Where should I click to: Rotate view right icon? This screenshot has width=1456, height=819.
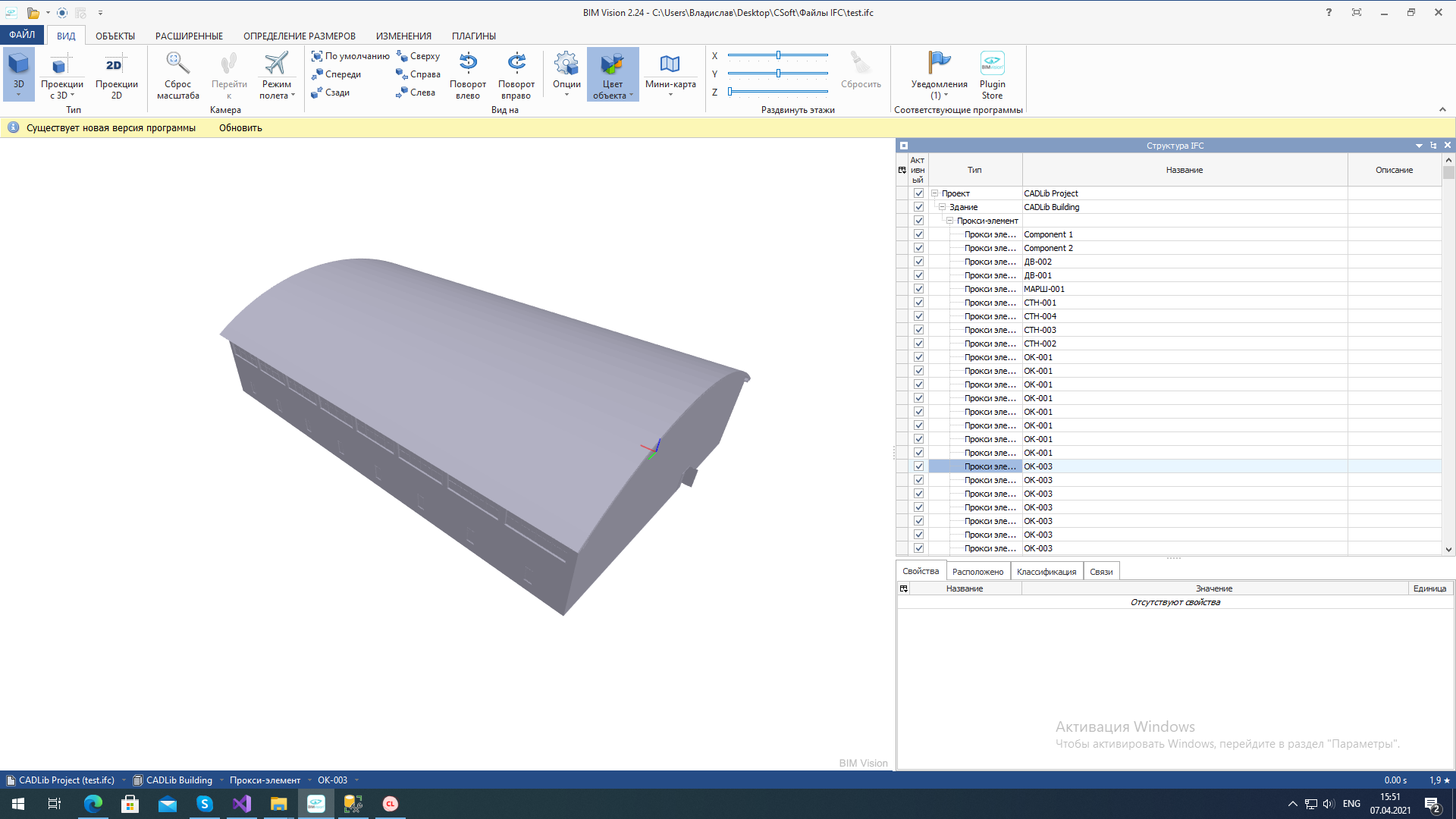click(x=516, y=64)
